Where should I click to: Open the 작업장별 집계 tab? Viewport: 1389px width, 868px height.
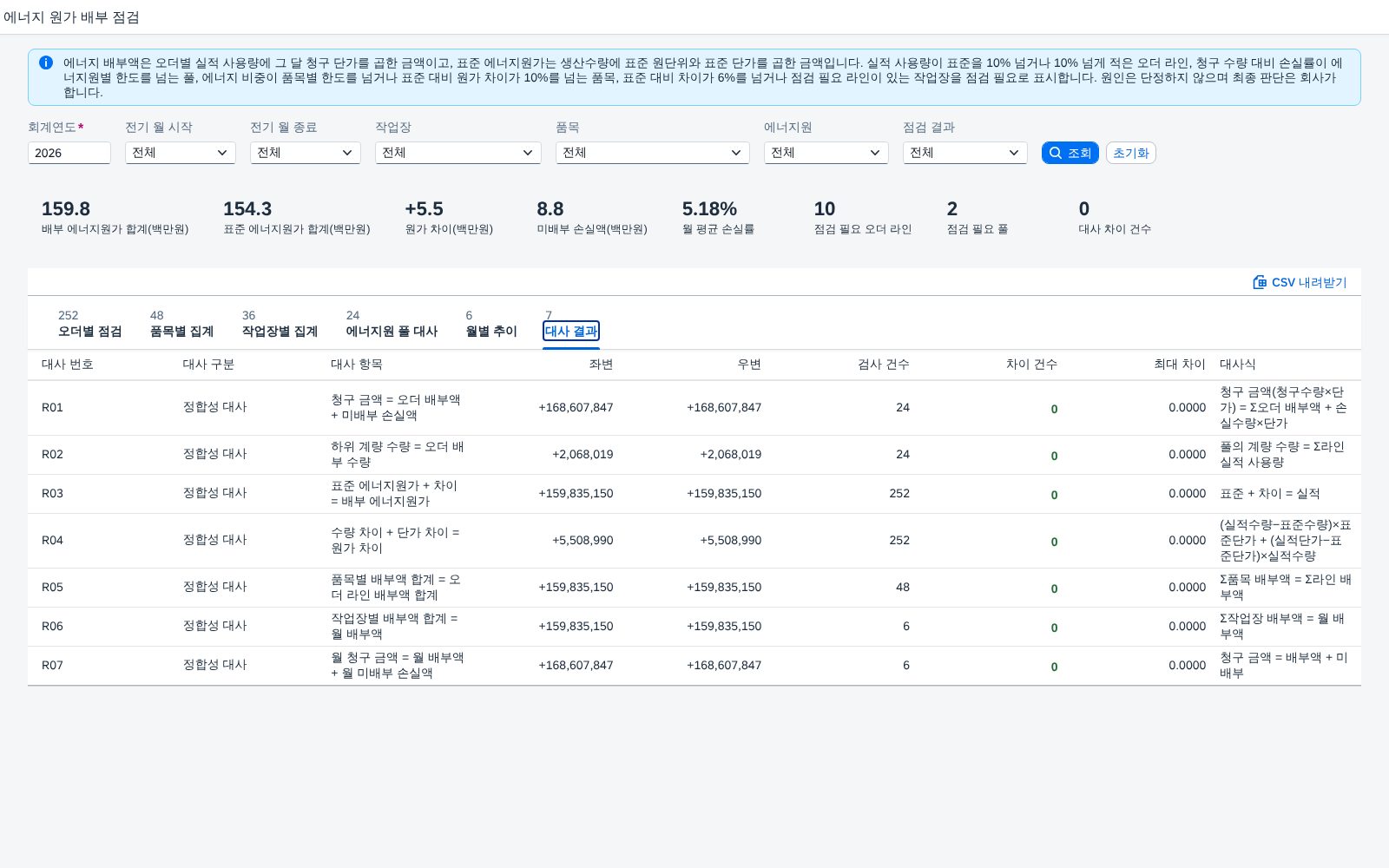[280, 325]
